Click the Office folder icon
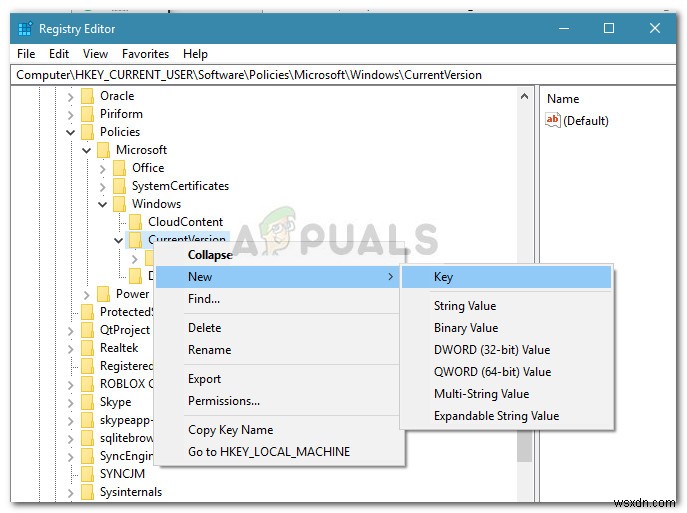 [x=120, y=168]
